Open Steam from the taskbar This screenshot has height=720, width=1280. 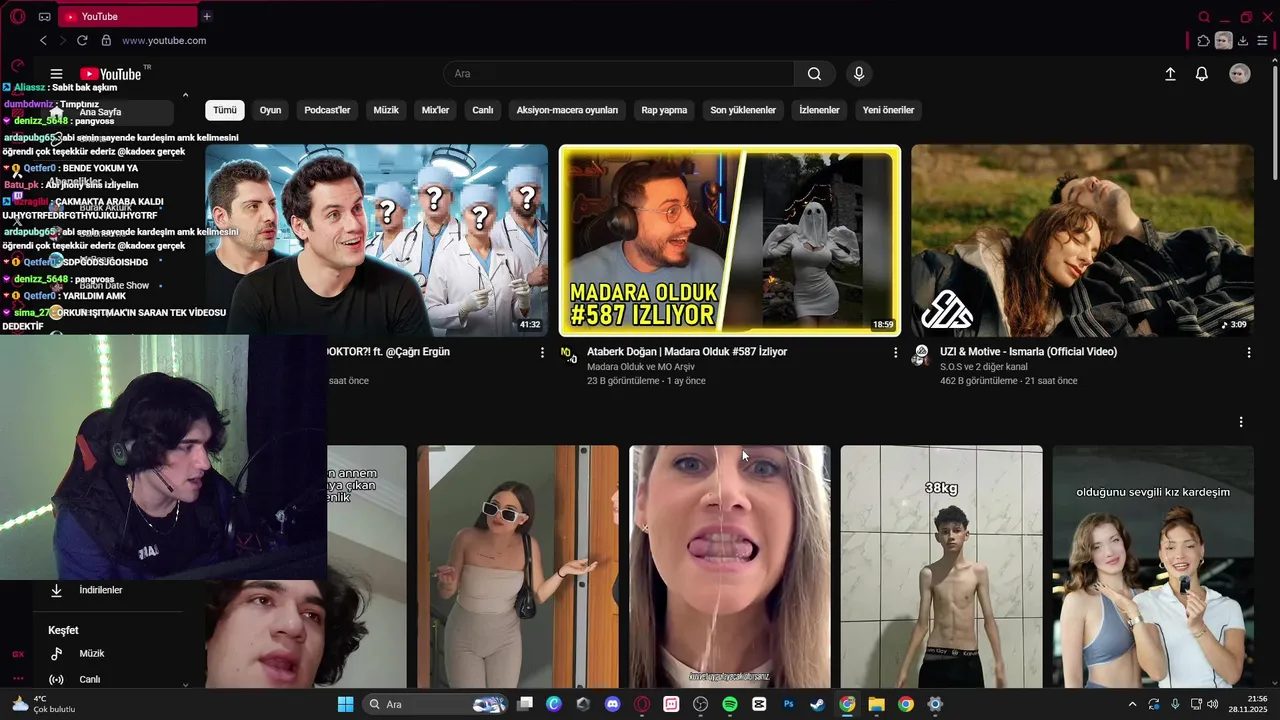coord(818,704)
